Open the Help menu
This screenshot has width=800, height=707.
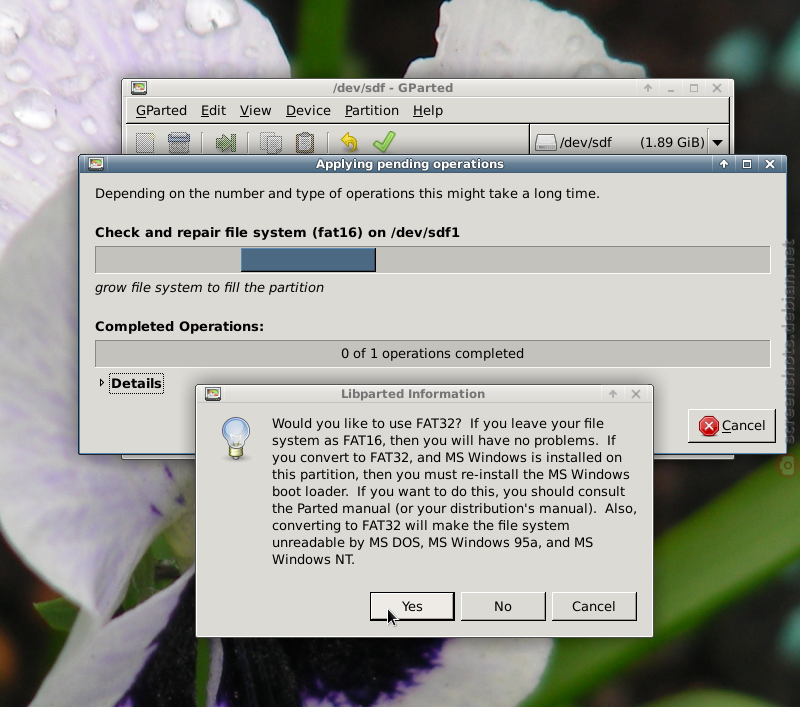point(428,110)
